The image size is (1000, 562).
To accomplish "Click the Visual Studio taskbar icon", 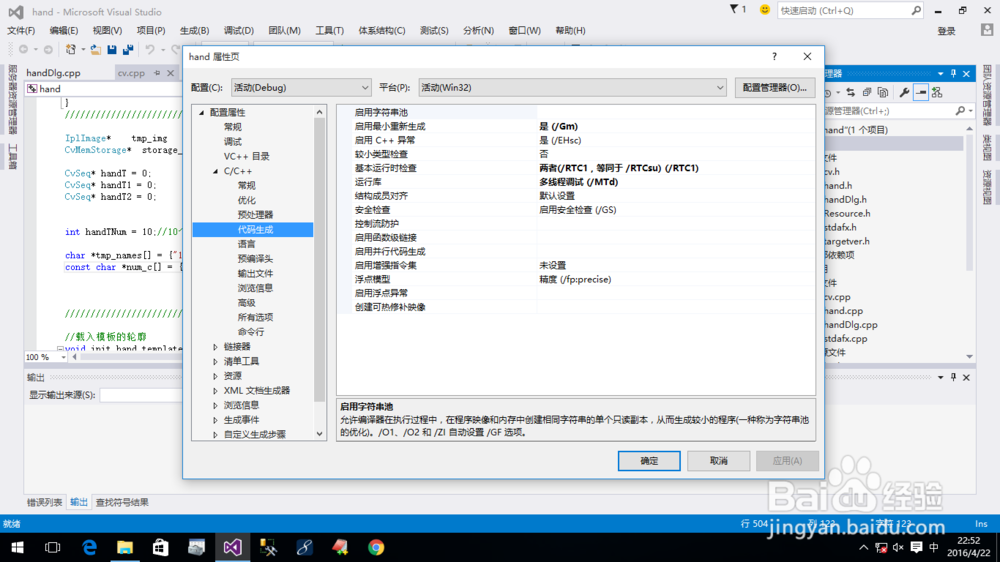I will pyautogui.click(x=232, y=547).
